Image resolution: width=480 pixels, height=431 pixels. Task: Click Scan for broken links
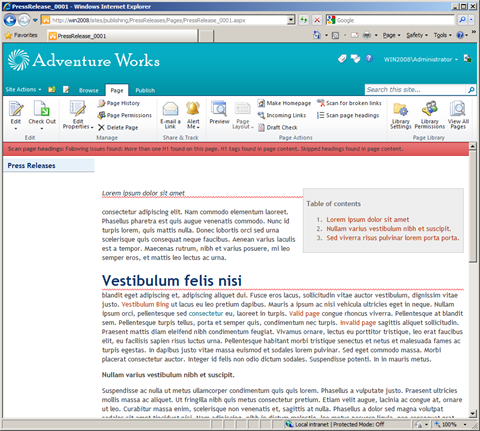click(349, 103)
